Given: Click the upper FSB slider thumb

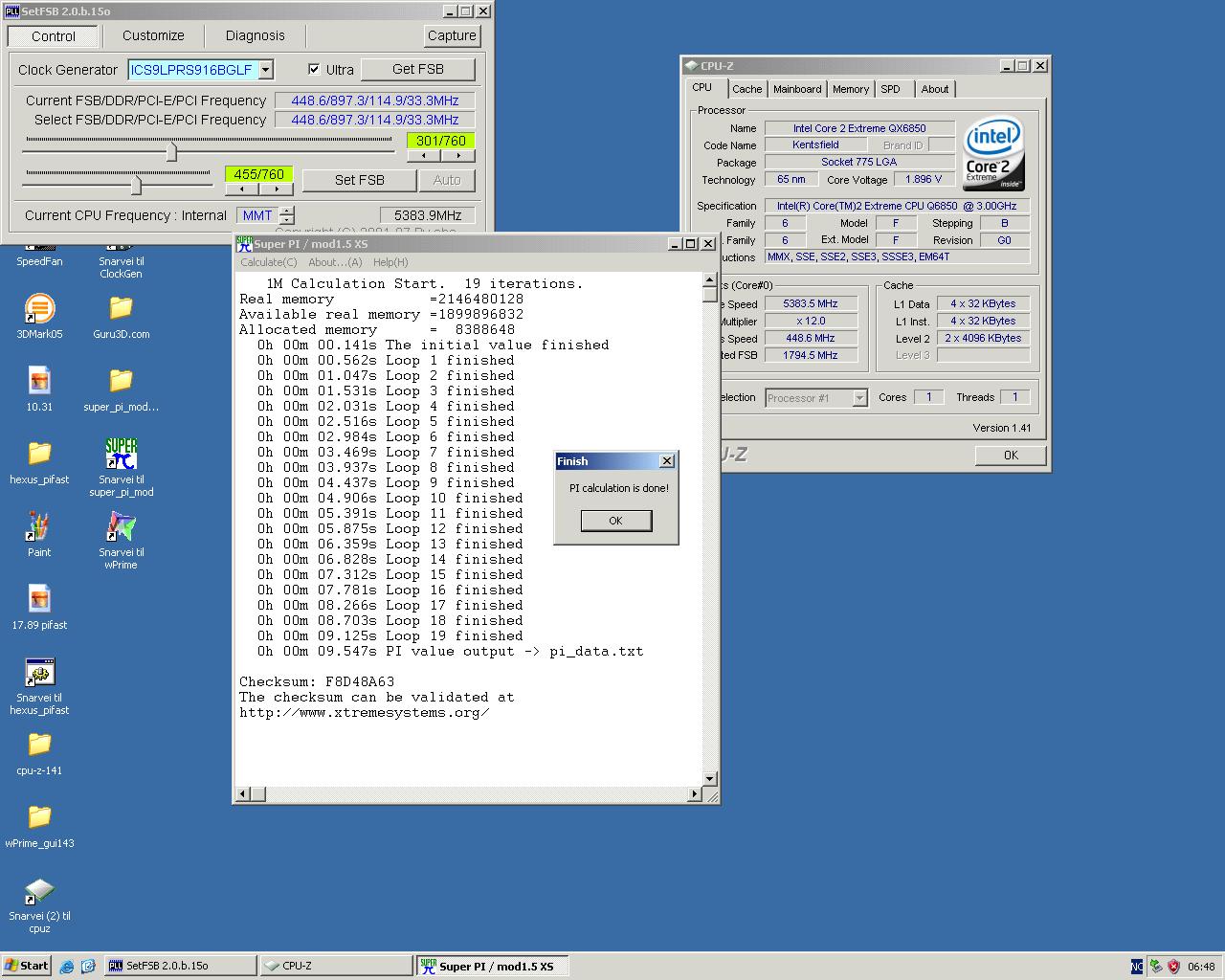Looking at the screenshot, I should pyautogui.click(x=171, y=151).
